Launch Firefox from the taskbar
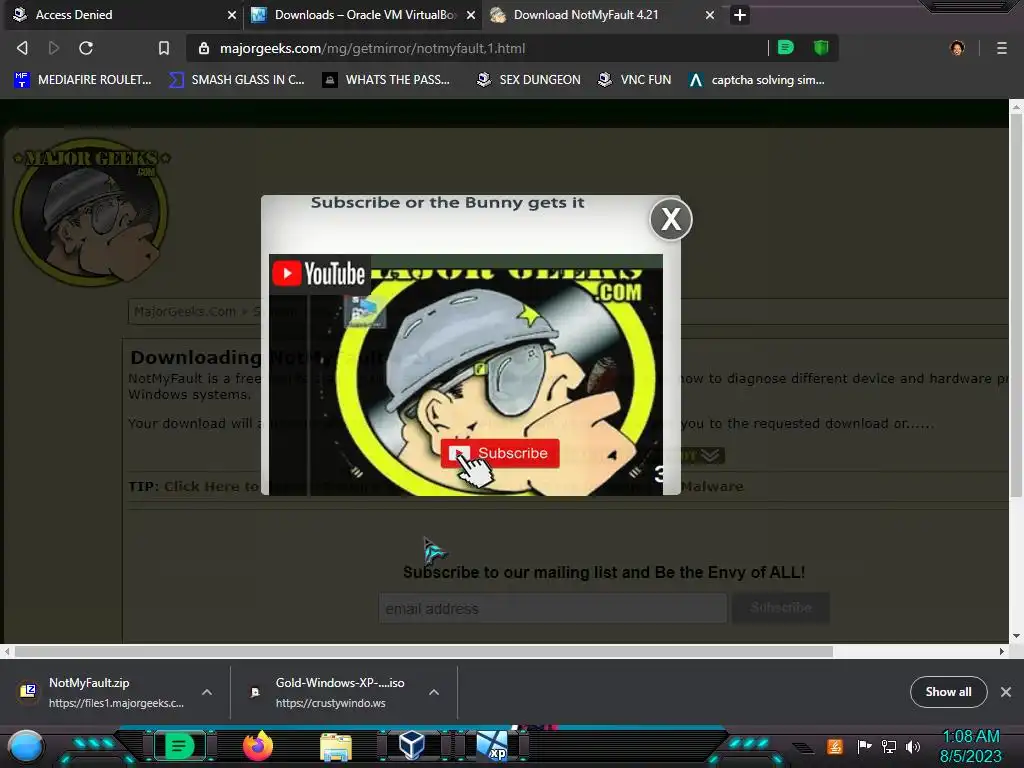Screen dimensions: 1024x768 [257, 746]
